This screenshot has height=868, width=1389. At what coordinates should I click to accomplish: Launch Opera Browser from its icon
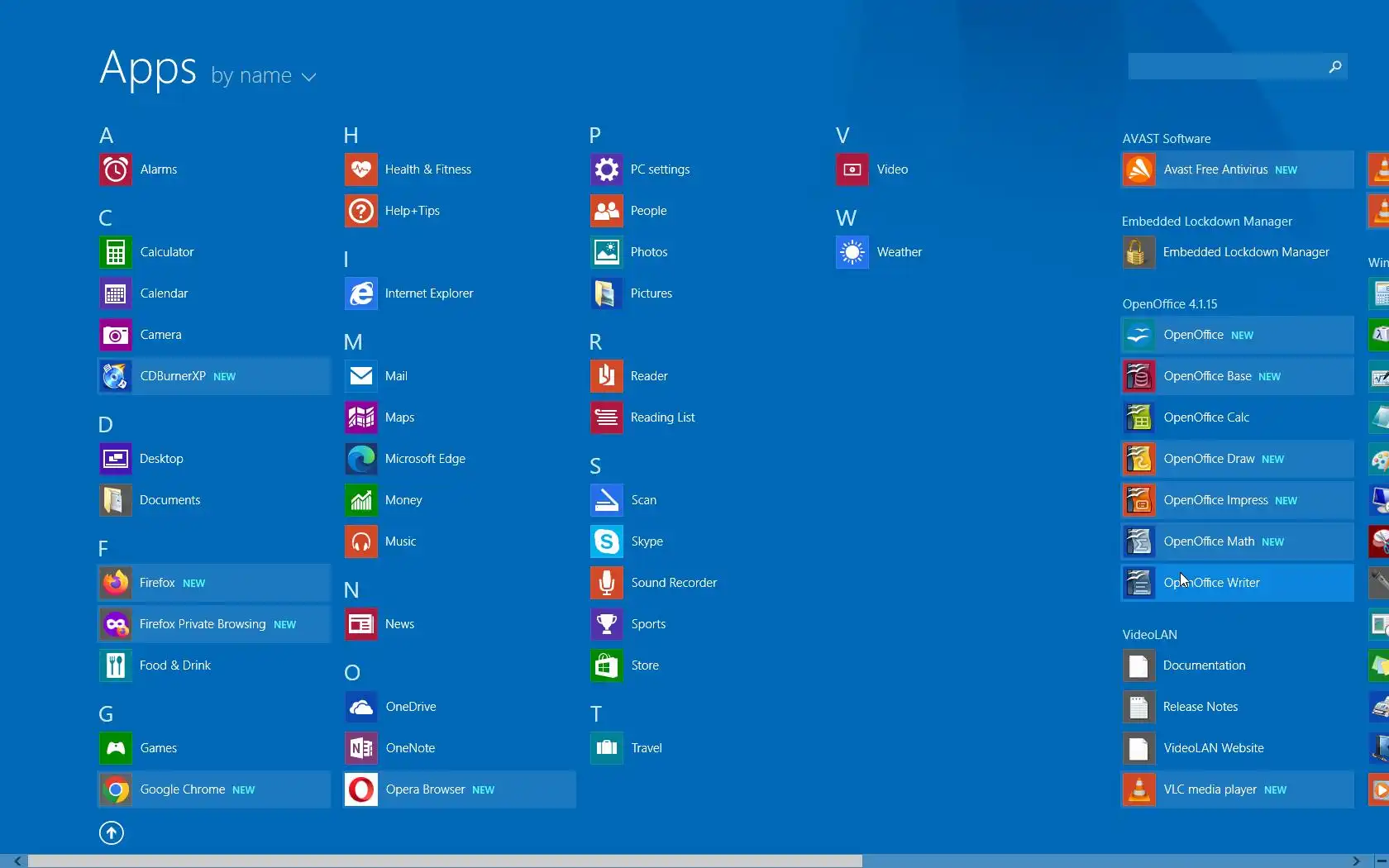(361, 789)
